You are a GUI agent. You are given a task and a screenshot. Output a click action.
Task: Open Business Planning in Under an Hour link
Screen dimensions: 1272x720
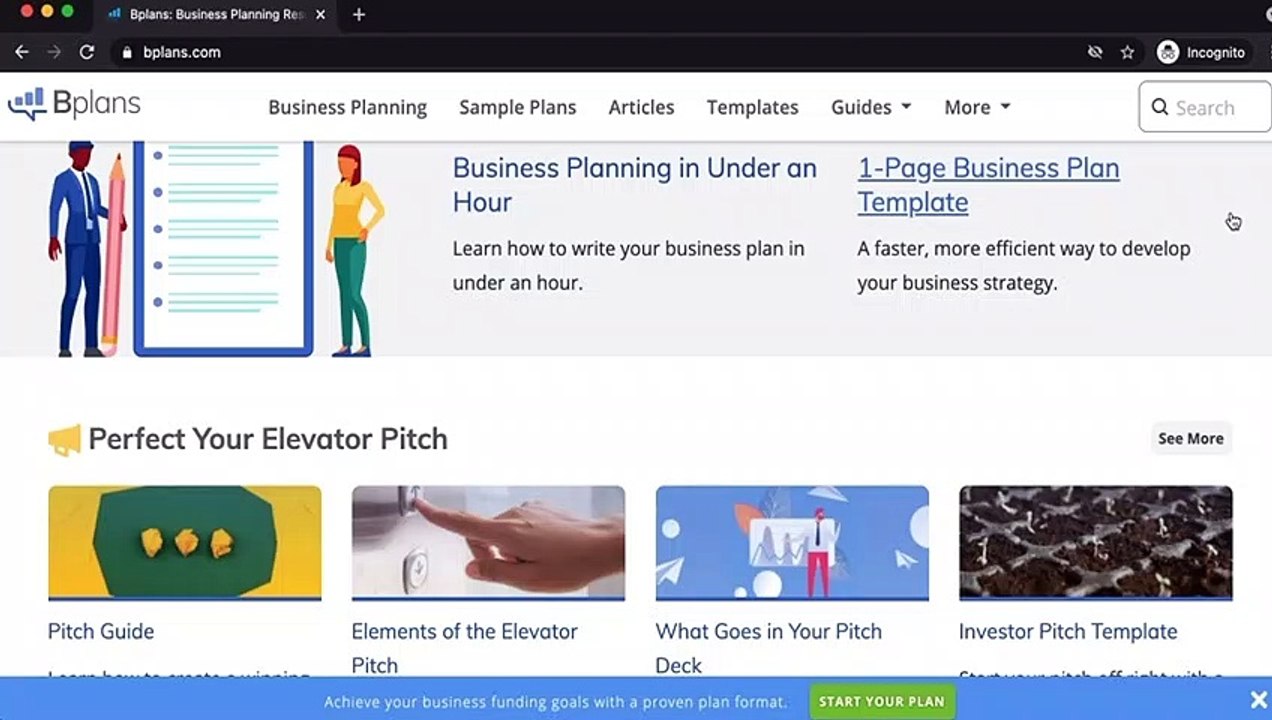[634, 185]
